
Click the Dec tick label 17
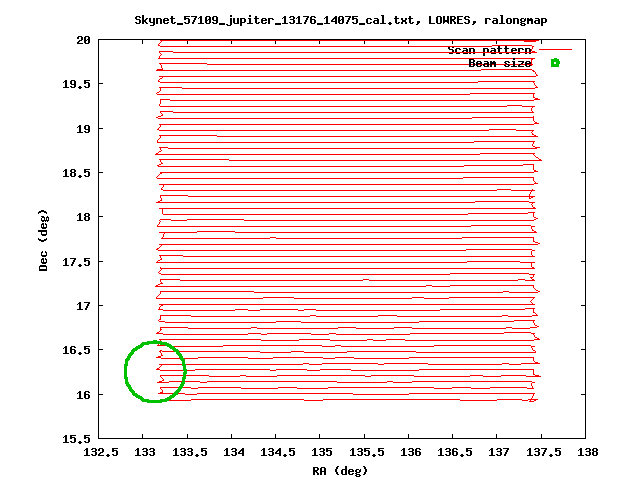coord(83,306)
